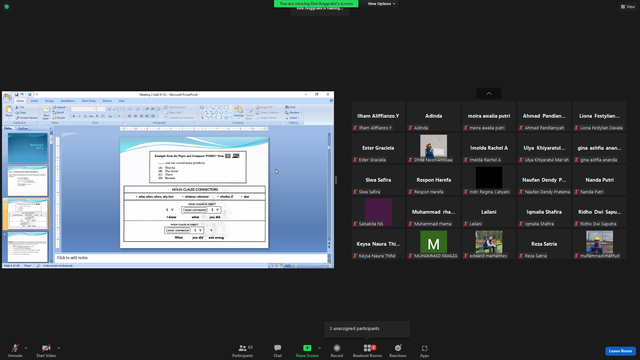The image size is (640, 360).
Task: Open video options arrow beside Start Video
Action: [x=59, y=348]
